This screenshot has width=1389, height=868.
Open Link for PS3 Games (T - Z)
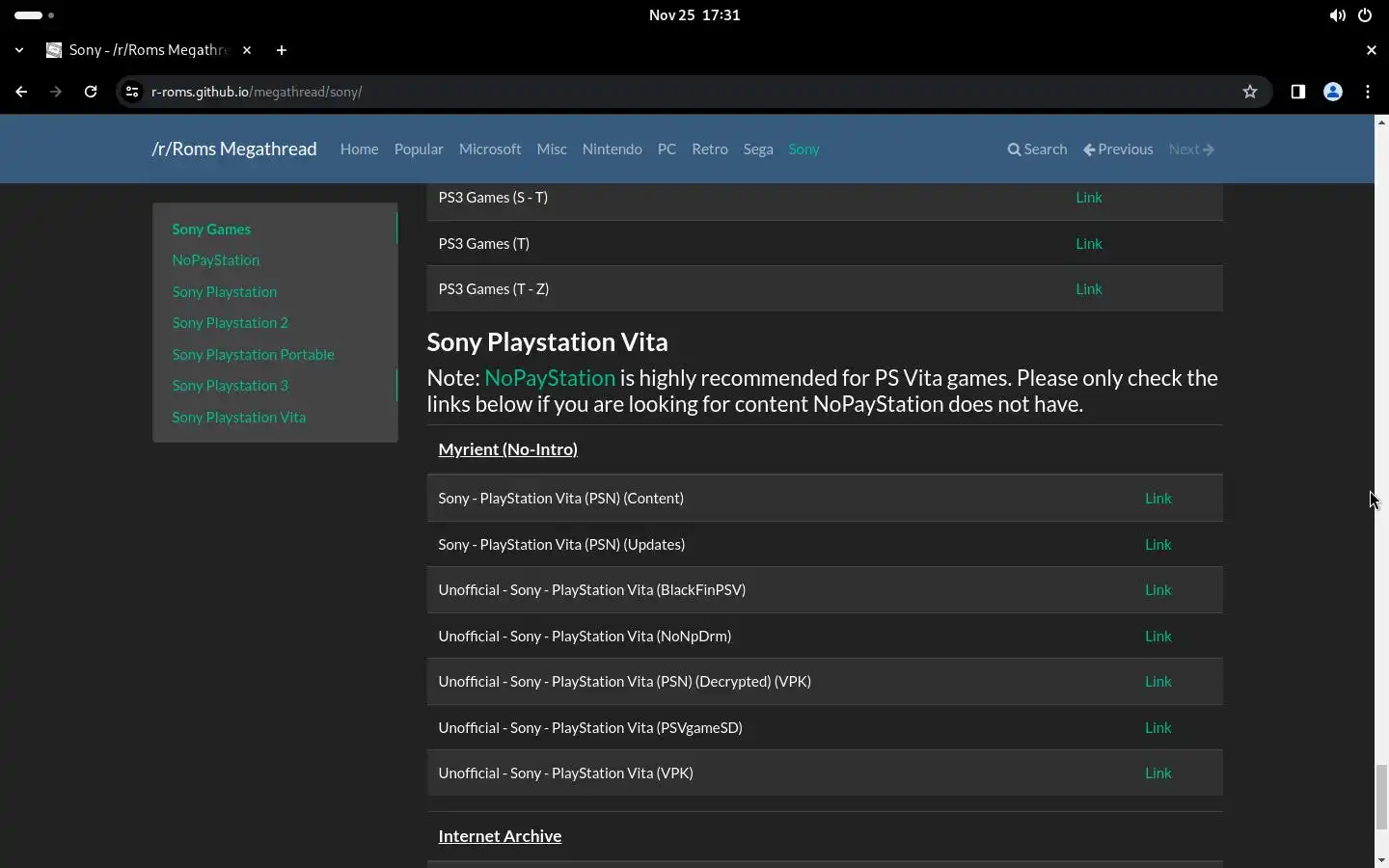pos(1089,288)
